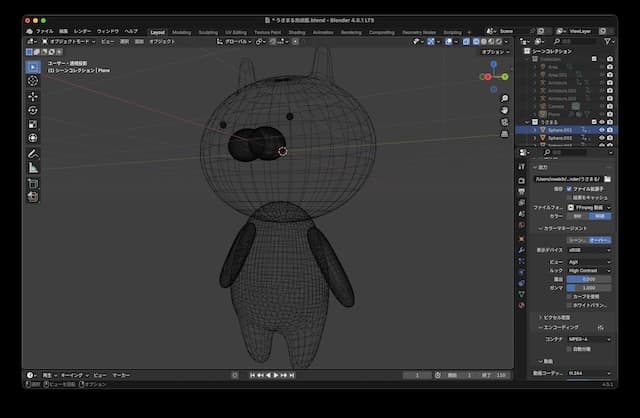
Task: Open the AgX view transform dropdown
Action: click(589, 262)
